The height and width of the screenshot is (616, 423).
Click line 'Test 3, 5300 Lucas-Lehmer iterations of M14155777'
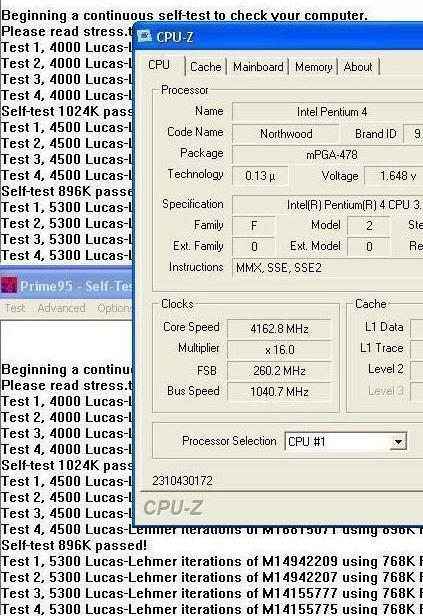[x=212, y=593]
